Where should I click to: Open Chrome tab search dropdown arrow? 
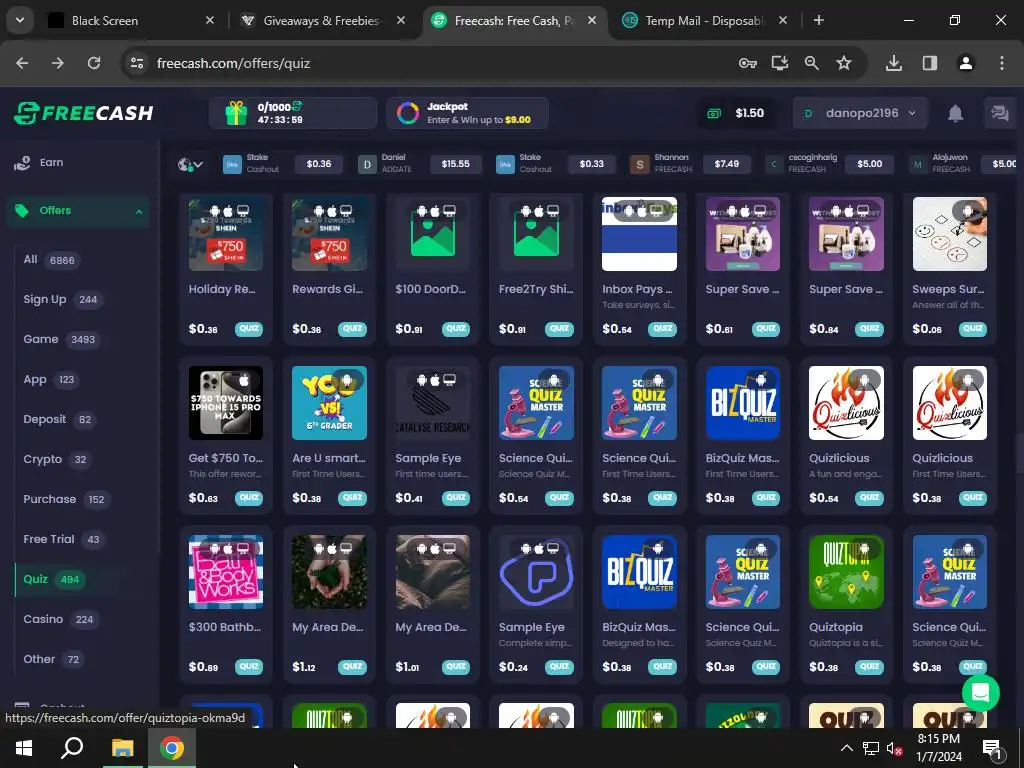click(20, 20)
